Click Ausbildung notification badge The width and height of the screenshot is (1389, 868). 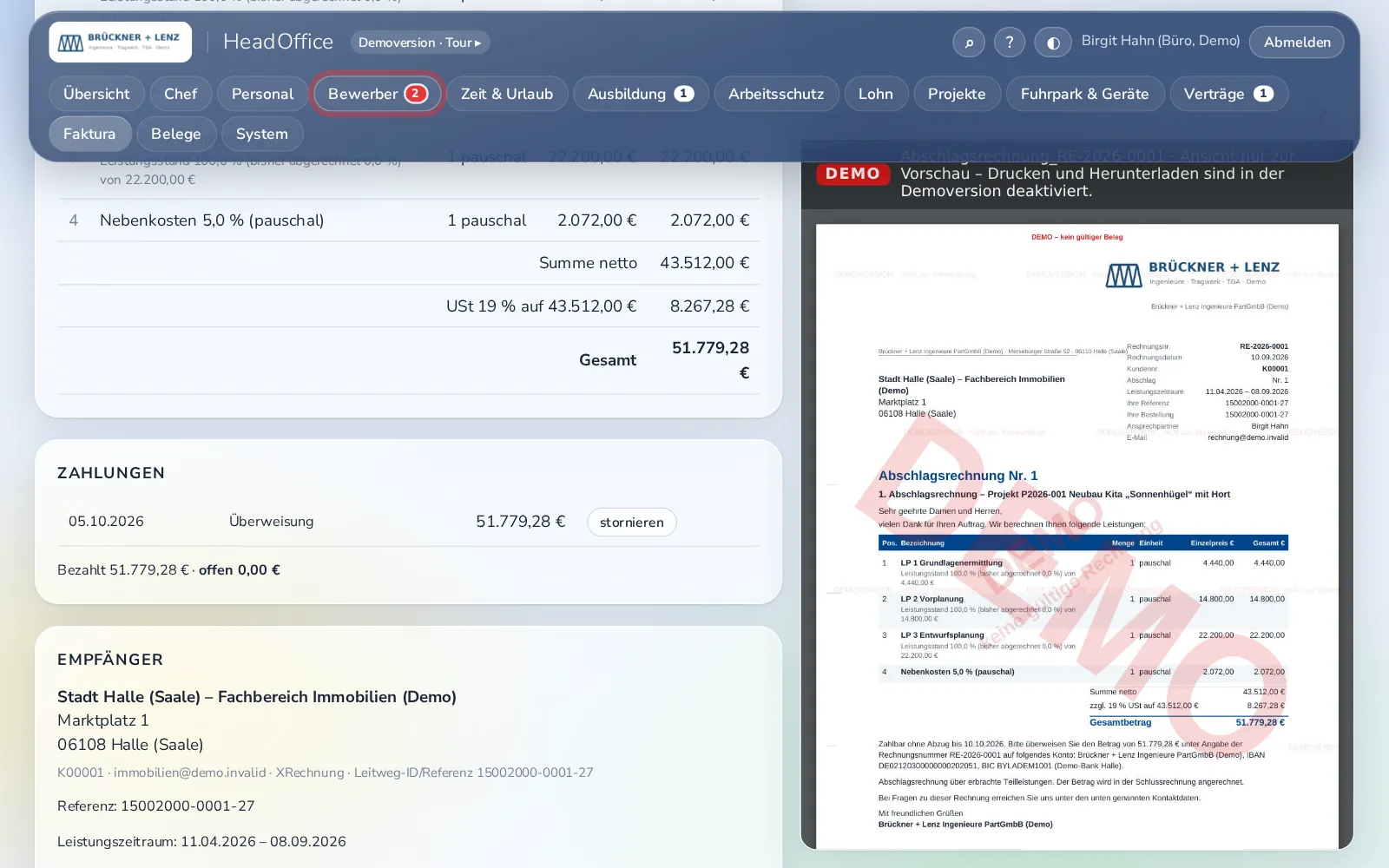pos(684,94)
